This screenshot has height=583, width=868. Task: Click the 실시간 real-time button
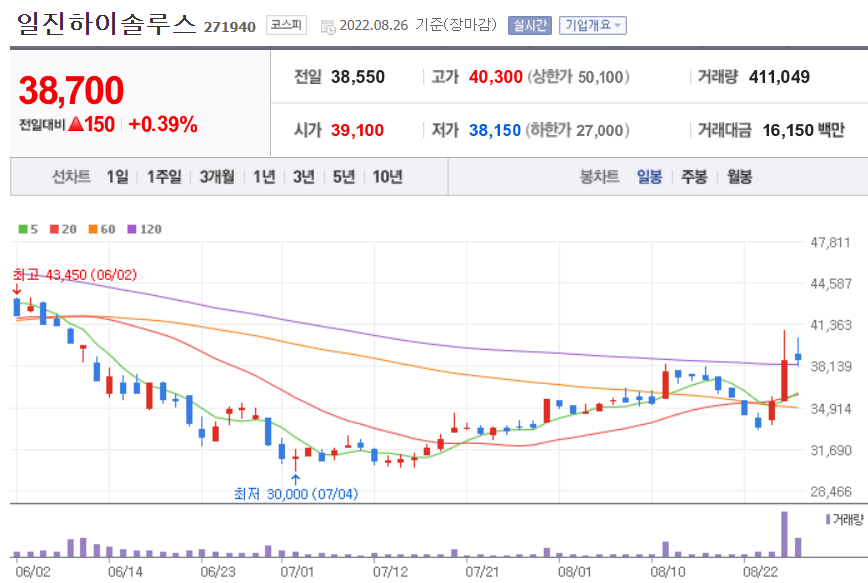point(530,25)
